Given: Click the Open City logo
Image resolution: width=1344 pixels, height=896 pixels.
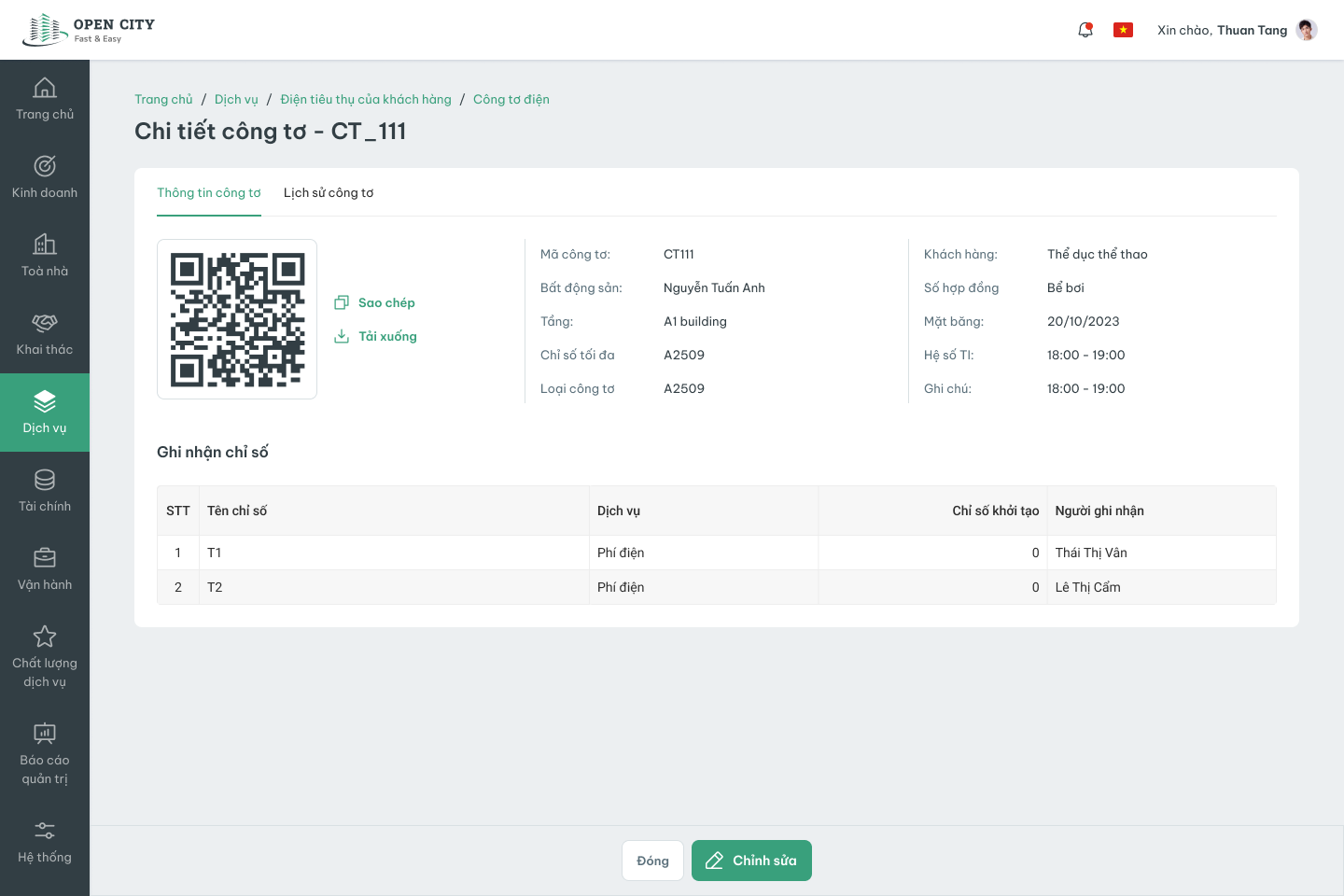Looking at the screenshot, I should click(x=89, y=30).
